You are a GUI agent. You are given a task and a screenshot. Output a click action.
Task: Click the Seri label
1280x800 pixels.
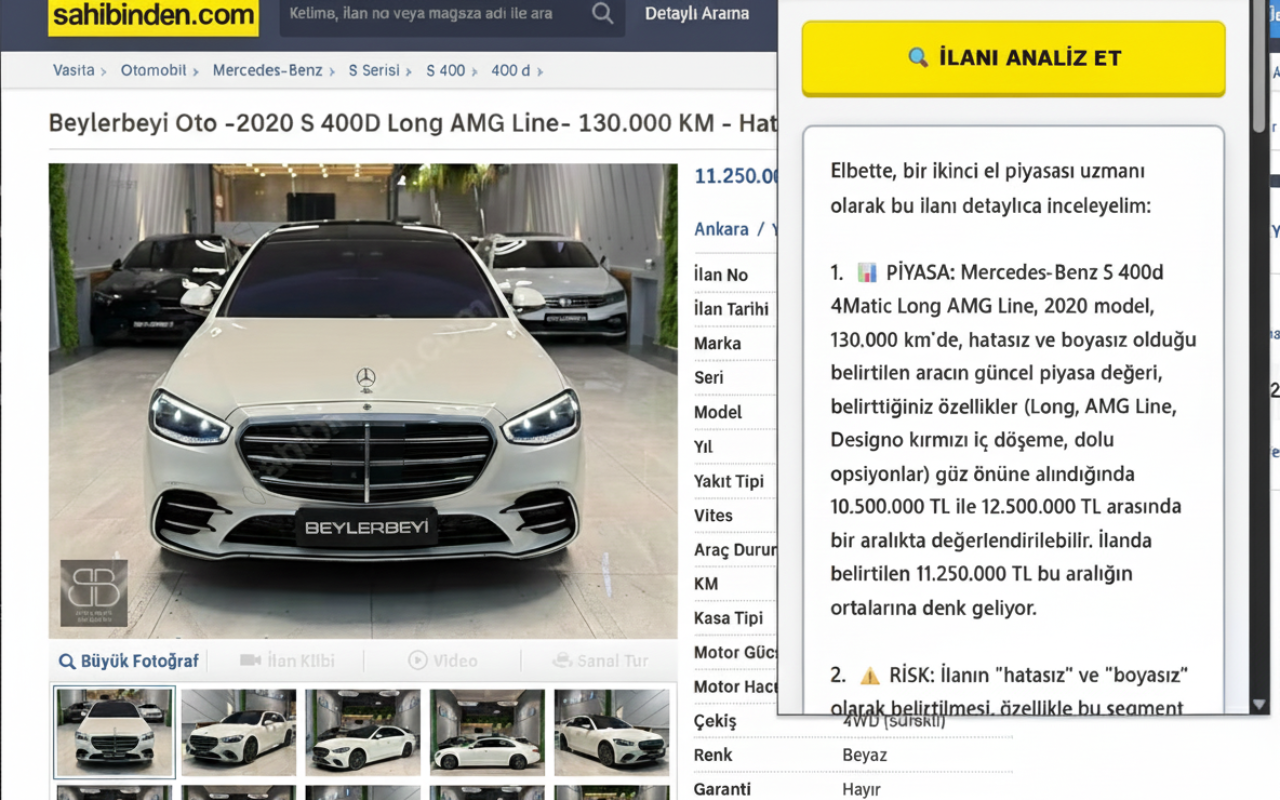[x=709, y=377]
